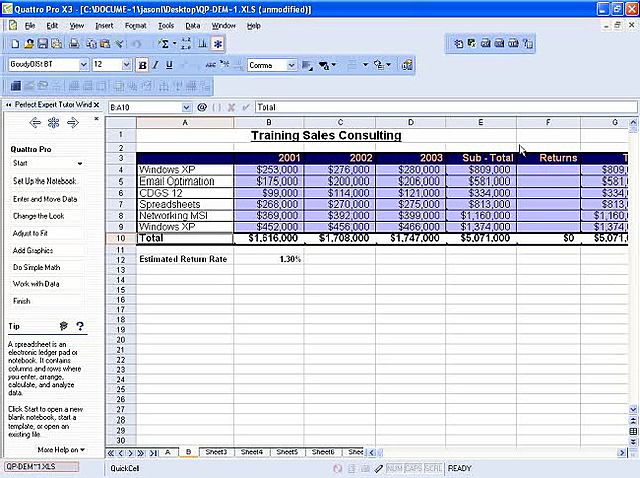Jump to last sheet with >| tab button

153,453
